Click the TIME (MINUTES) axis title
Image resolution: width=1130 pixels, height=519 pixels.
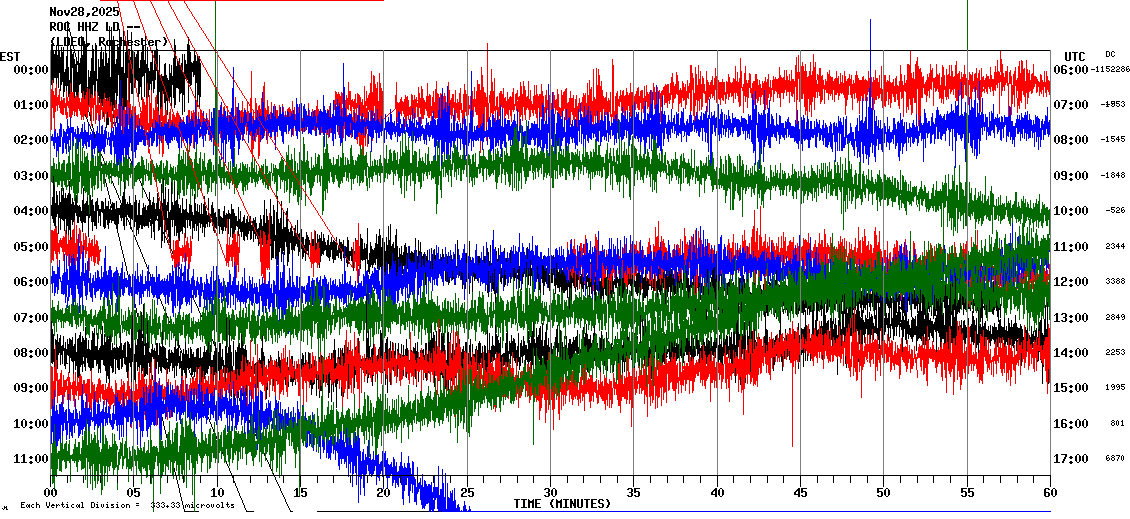562,504
